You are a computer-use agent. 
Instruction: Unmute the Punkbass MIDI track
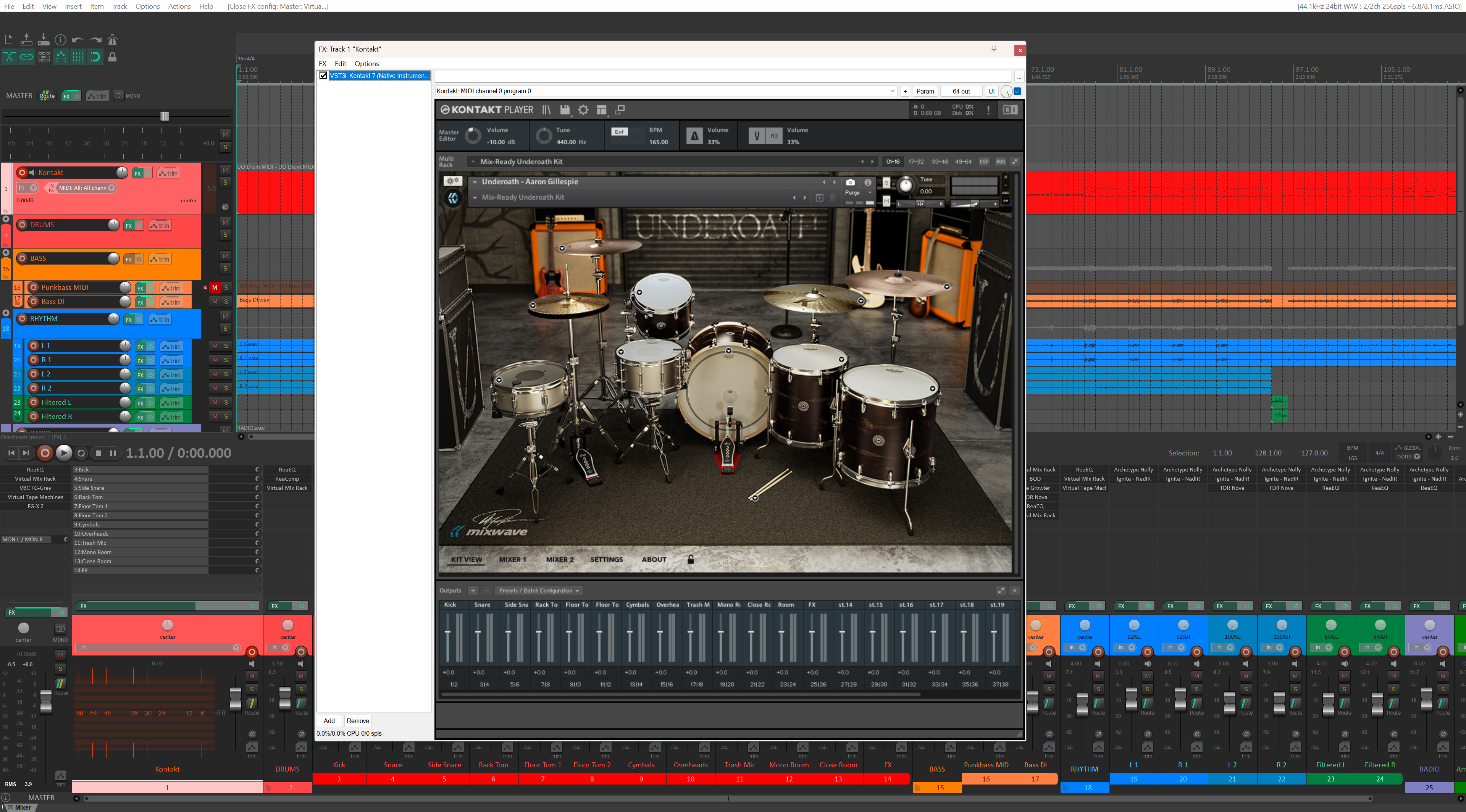(215, 287)
